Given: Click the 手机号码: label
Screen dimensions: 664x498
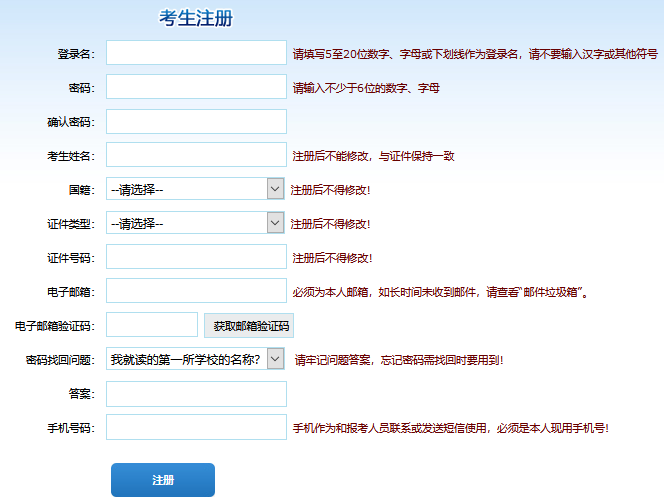Looking at the screenshot, I should [71, 428].
